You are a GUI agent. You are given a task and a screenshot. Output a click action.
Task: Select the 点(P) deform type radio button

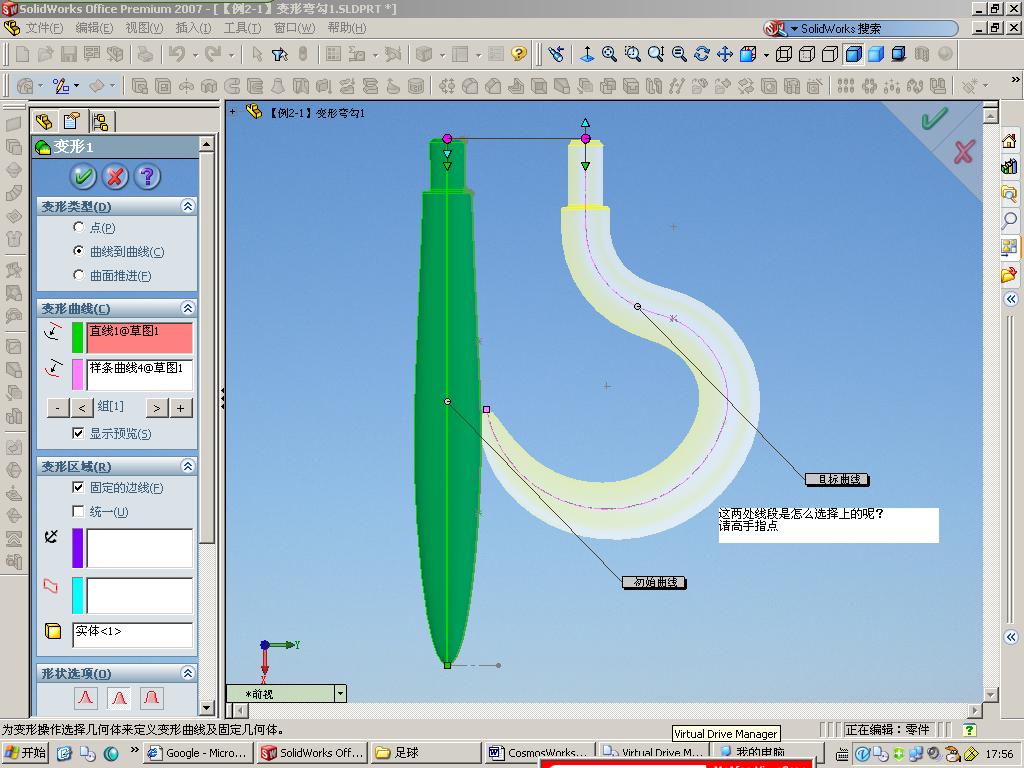(78, 227)
